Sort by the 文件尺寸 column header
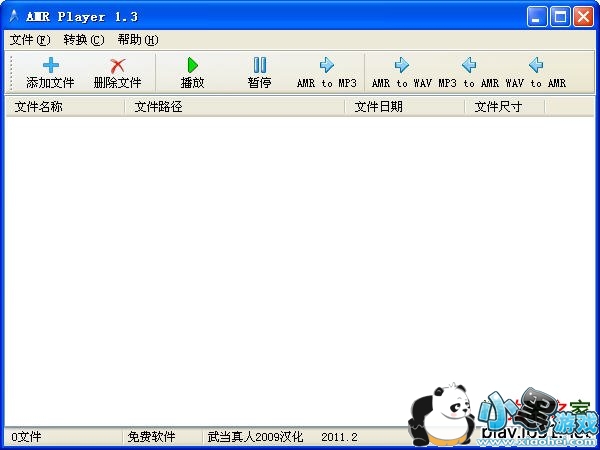 (505, 107)
